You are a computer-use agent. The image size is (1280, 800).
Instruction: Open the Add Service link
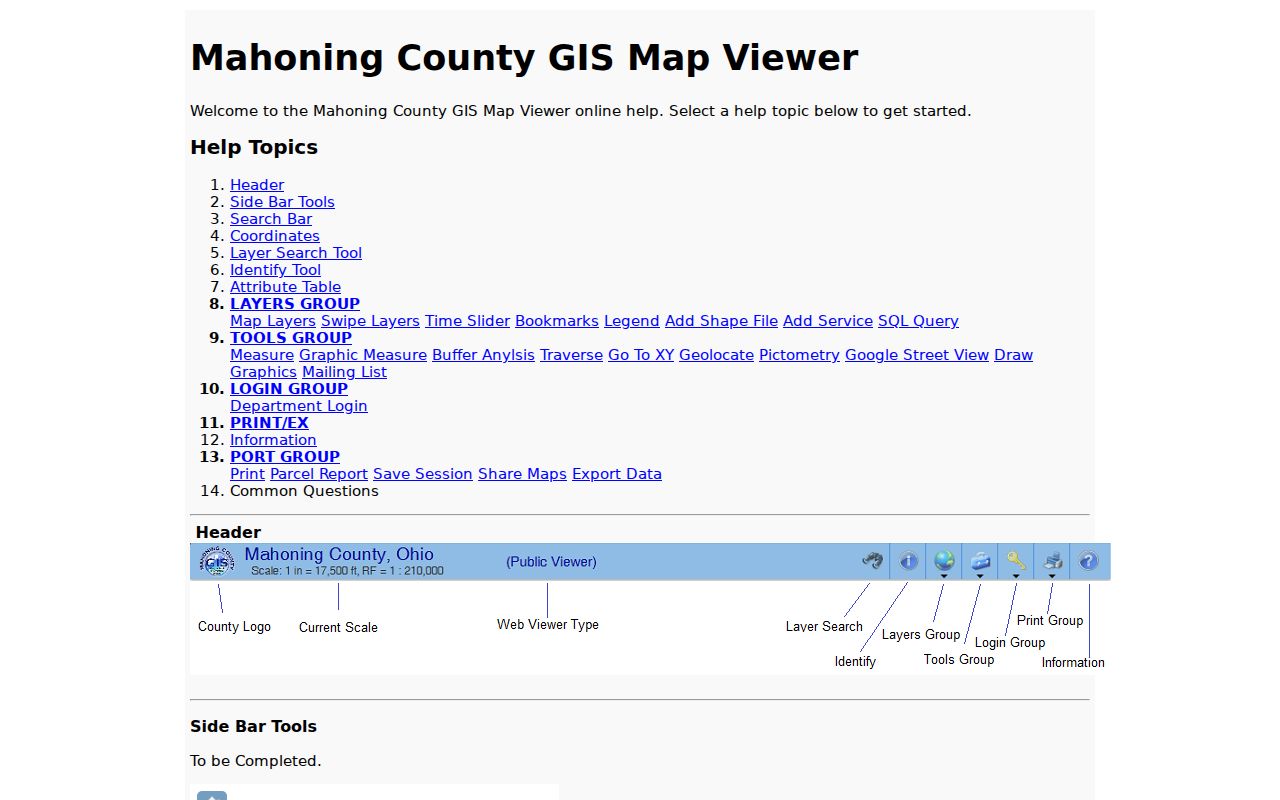coord(828,321)
